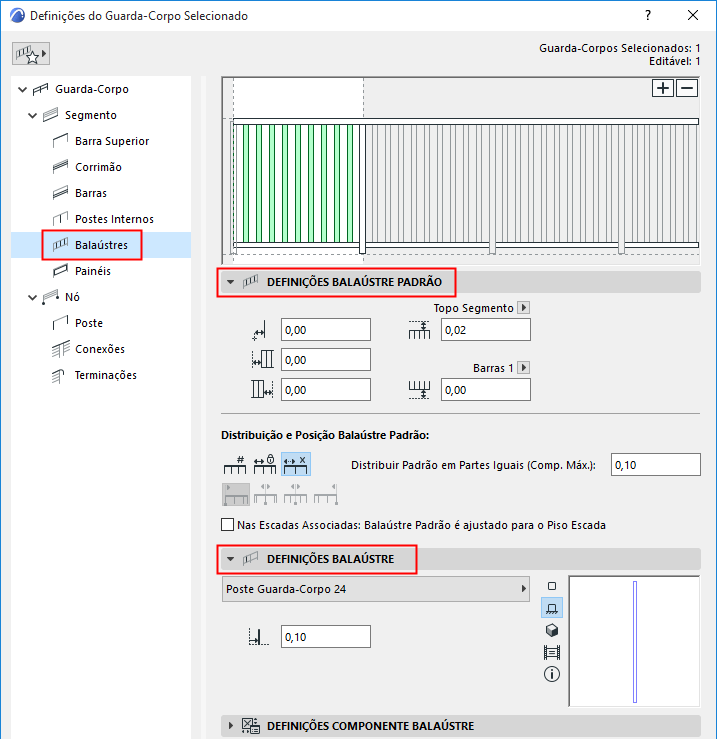Select start-aligned pattern position toggle
Image resolution: width=717 pixels, height=739 pixels.
(236, 494)
